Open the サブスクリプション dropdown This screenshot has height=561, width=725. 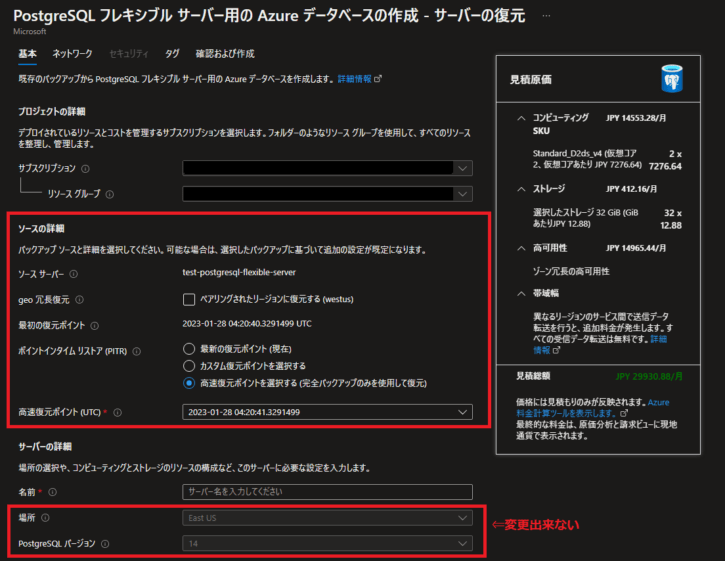click(327, 169)
